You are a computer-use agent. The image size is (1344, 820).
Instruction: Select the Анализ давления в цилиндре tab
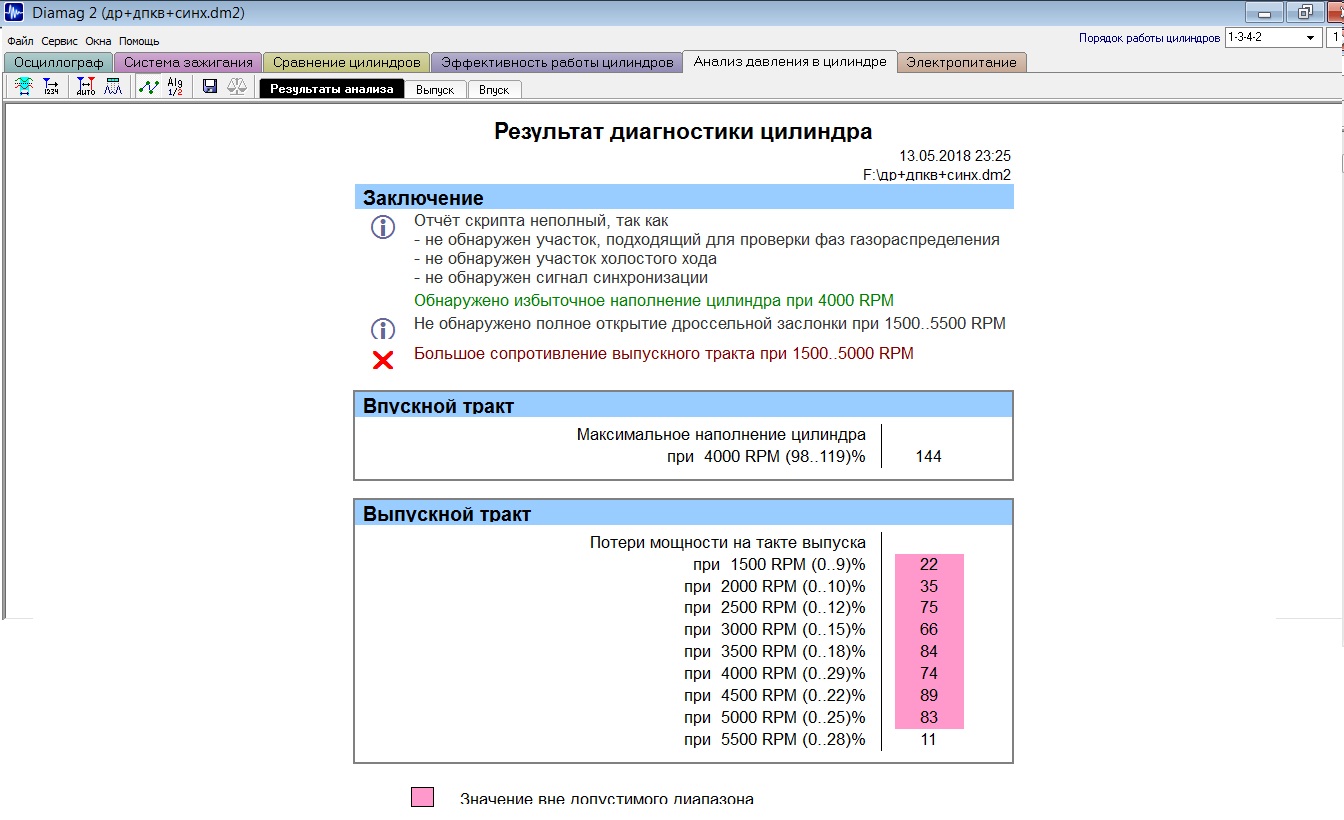coord(790,61)
